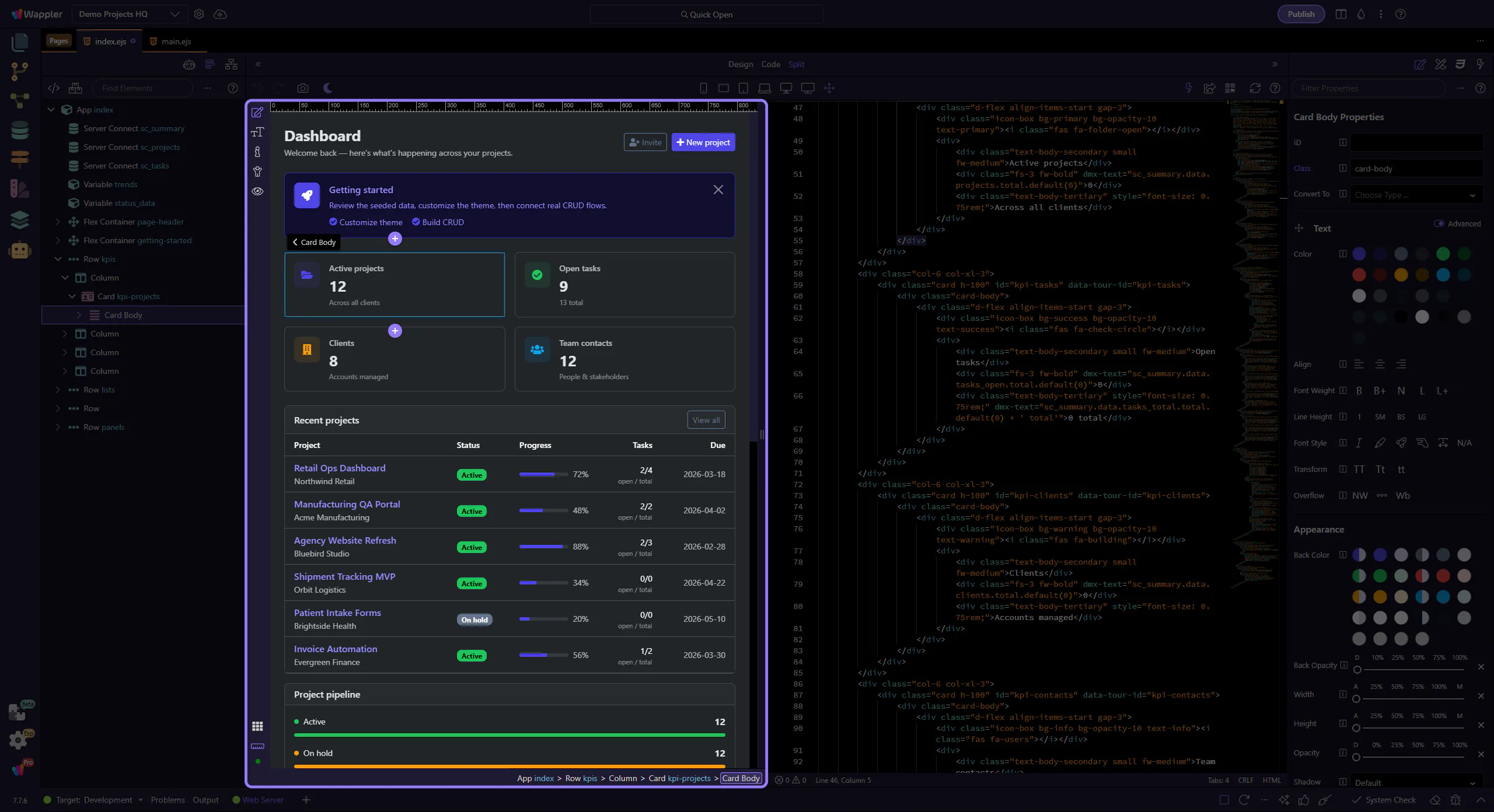The height and width of the screenshot is (812, 1494).
Task: Toggle the Advanced text properties switch
Action: [x=1439, y=223]
